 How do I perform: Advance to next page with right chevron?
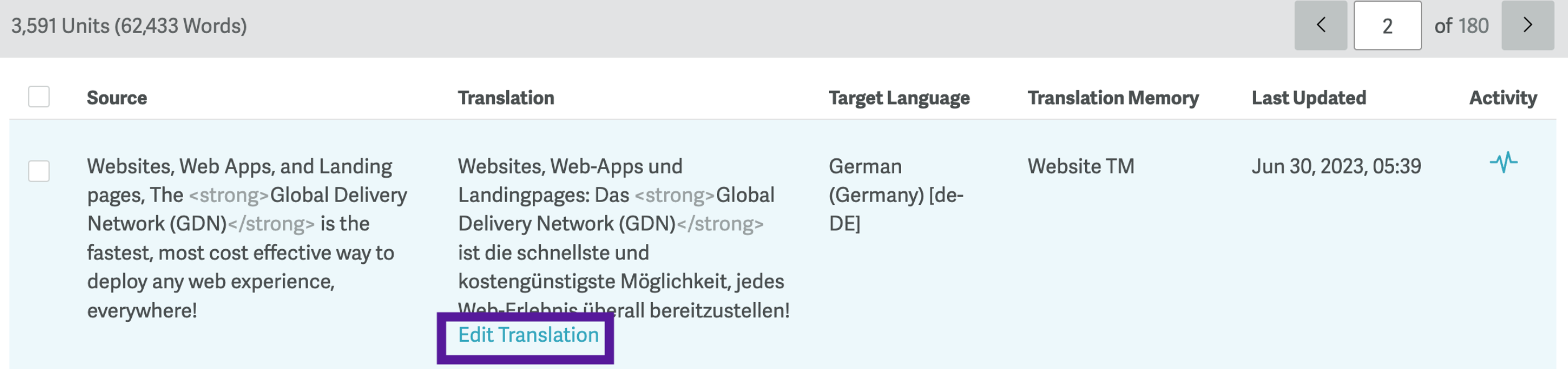tap(1527, 25)
